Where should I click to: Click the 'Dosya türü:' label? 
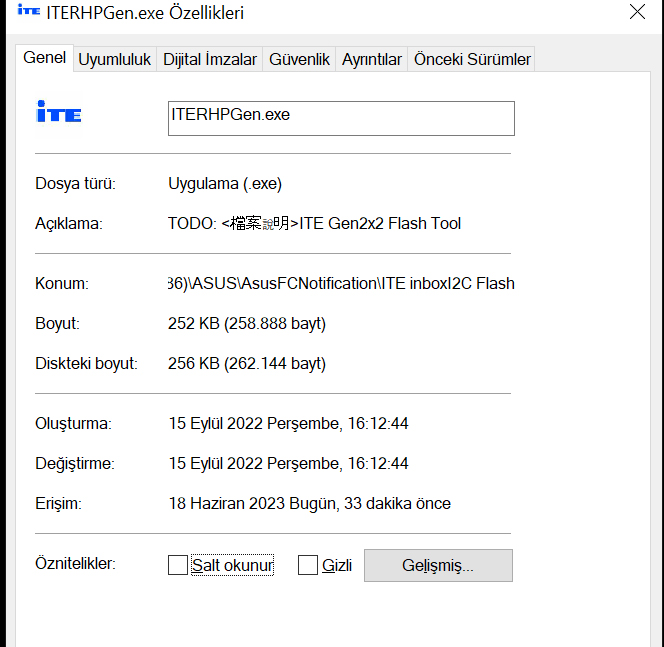(75, 184)
